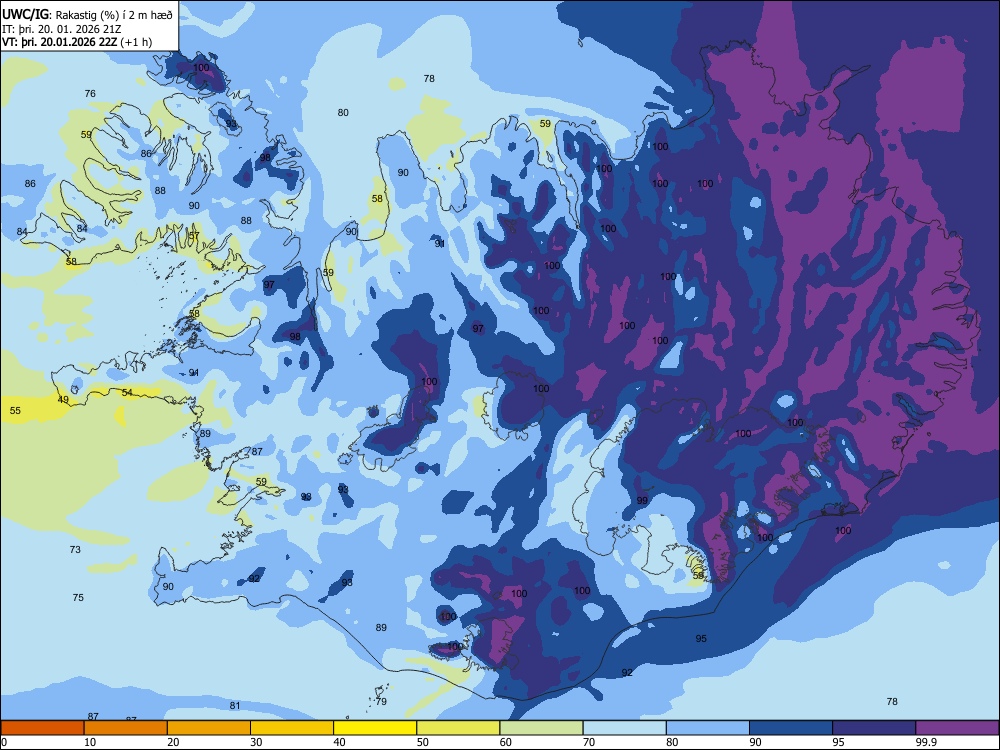The width and height of the screenshot is (1000, 750).
Task: Click the legend label 99.9
Action: [x=925, y=742]
